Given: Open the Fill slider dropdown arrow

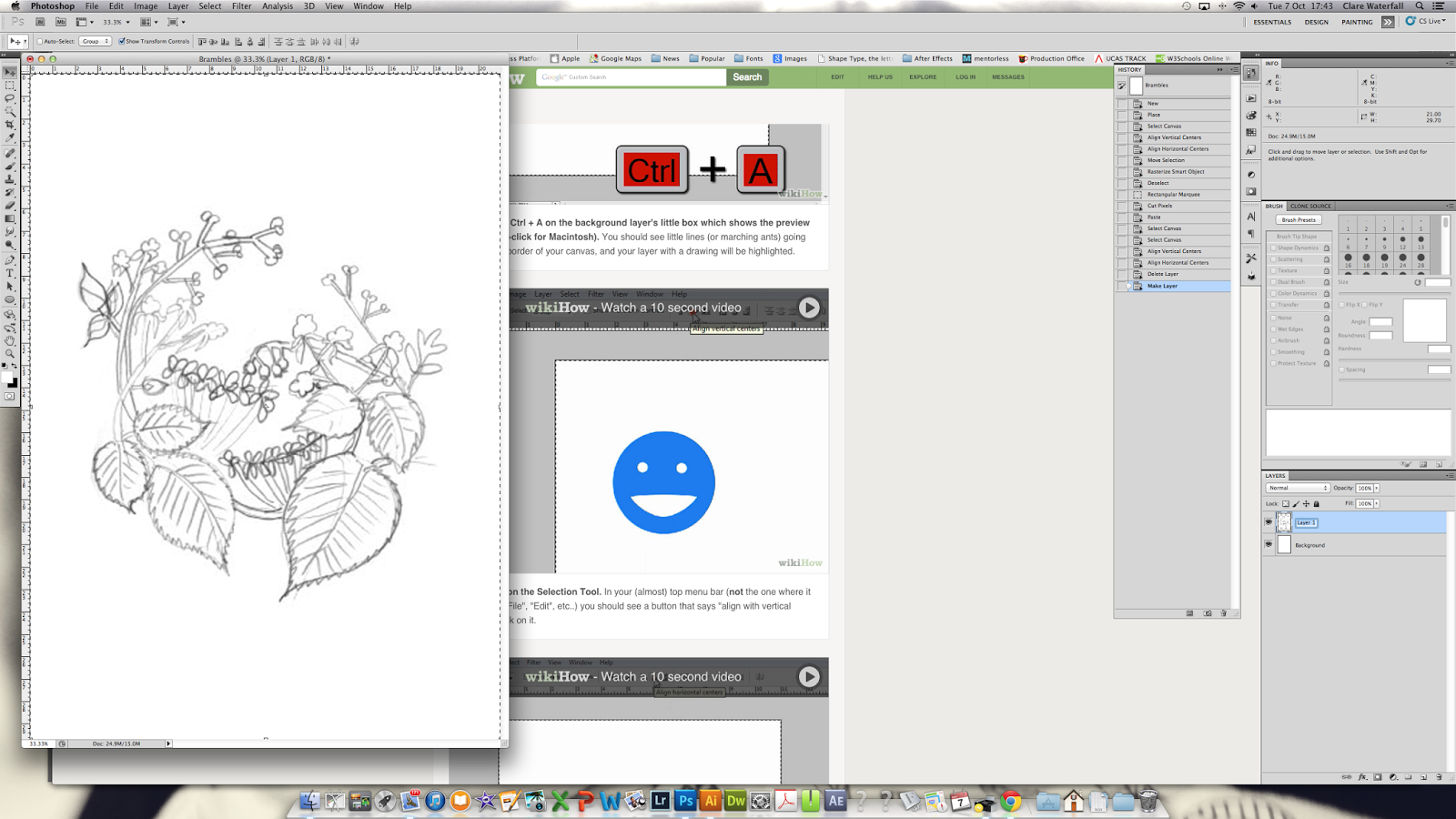Looking at the screenshot, I should click(1377, 503).
